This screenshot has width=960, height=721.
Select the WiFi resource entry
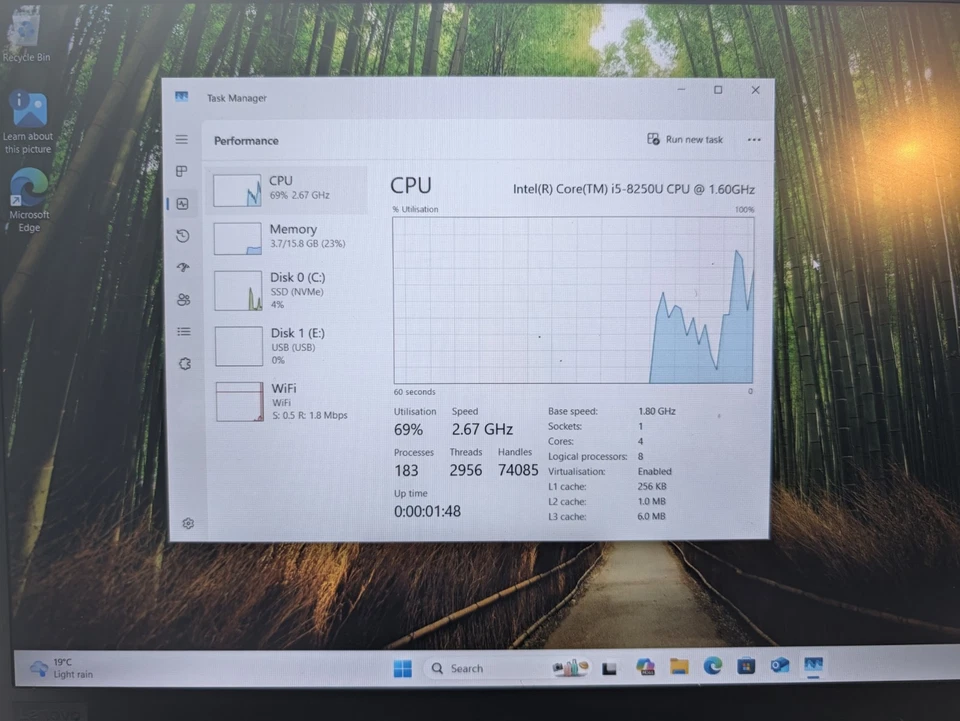287,402
